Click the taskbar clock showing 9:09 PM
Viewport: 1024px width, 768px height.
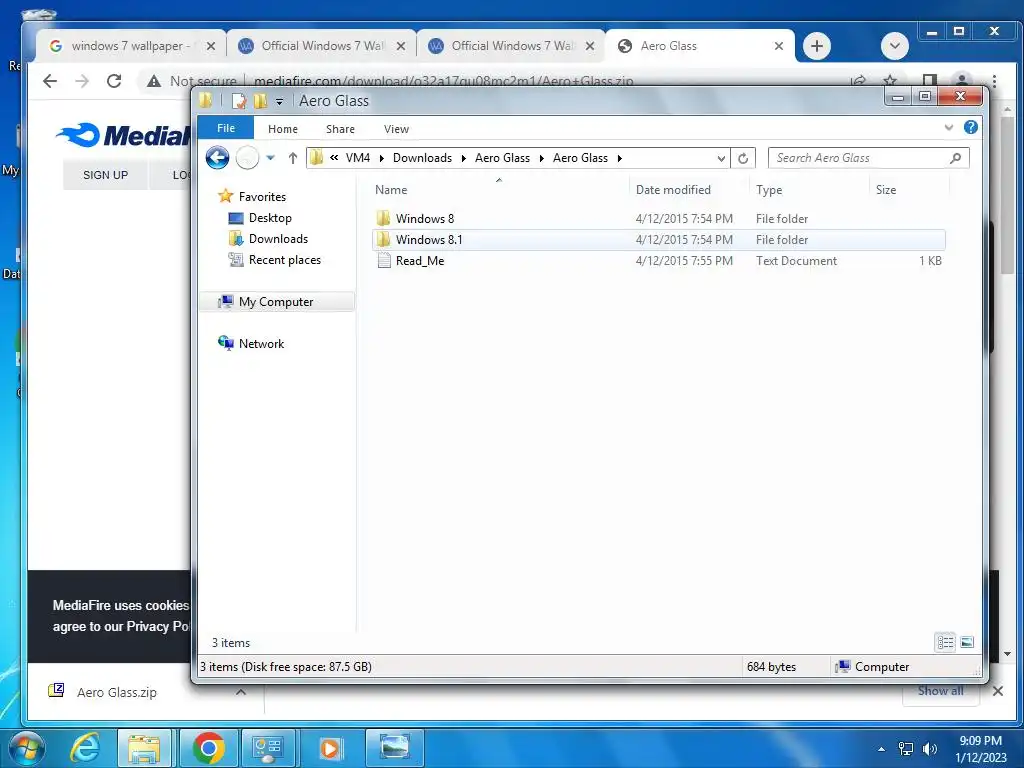tap(980, 749)
